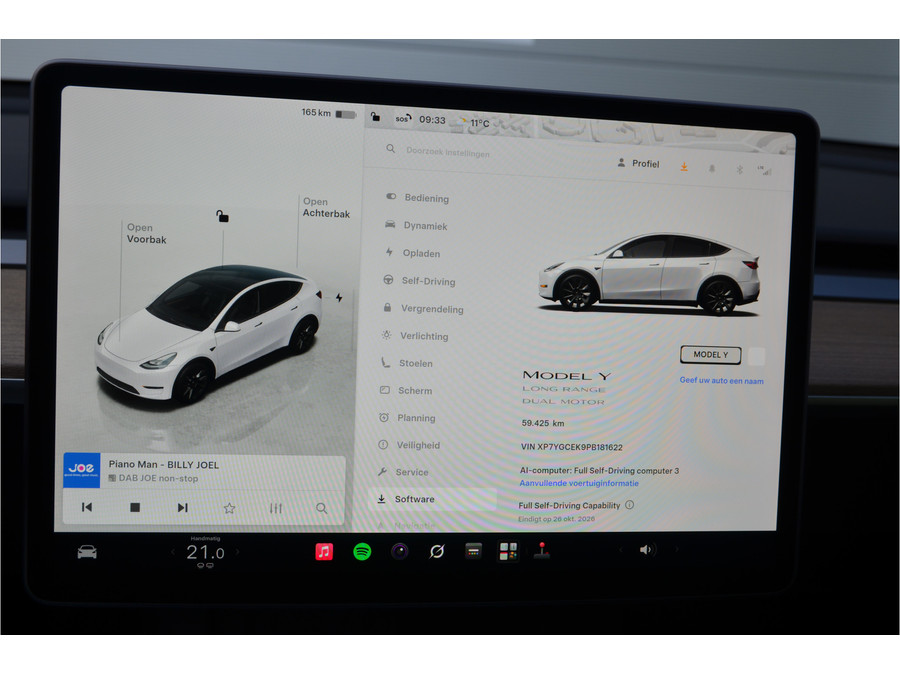Open car controls icon in bottom bar
Image resolution: width=900 pixels, height=675 pixels.
point(87,552)
